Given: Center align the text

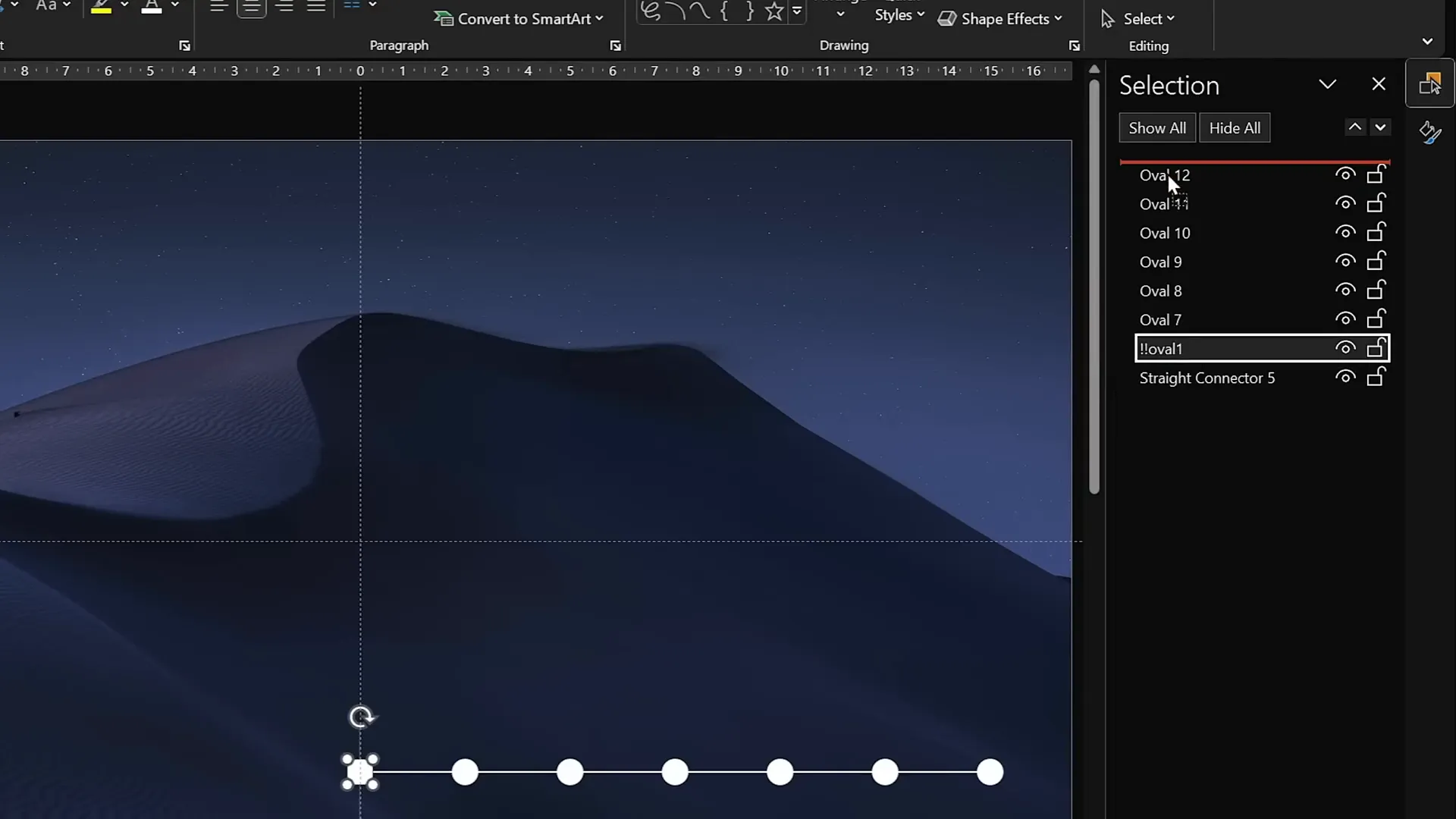Looking at the screenshot, I should (251, 6).
